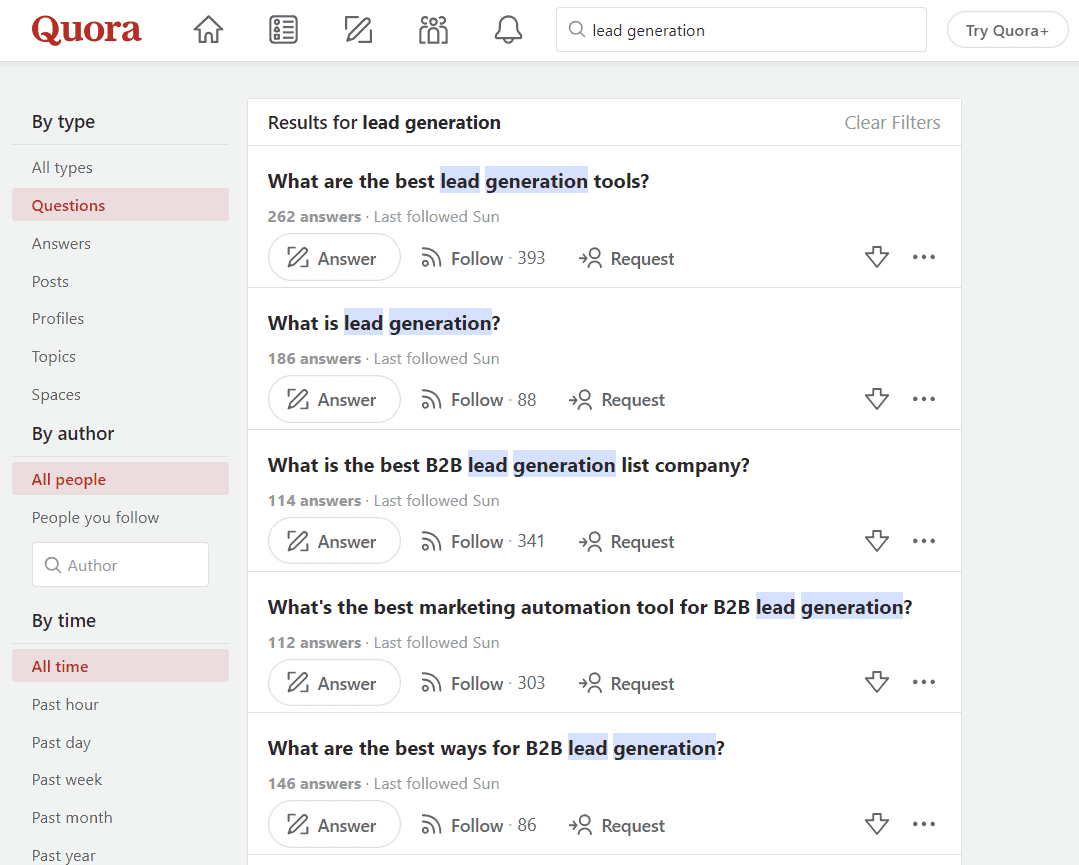Answer the best ways for B2B question
The height and width of the screenshot is (865, 1079).
point(334,824)
